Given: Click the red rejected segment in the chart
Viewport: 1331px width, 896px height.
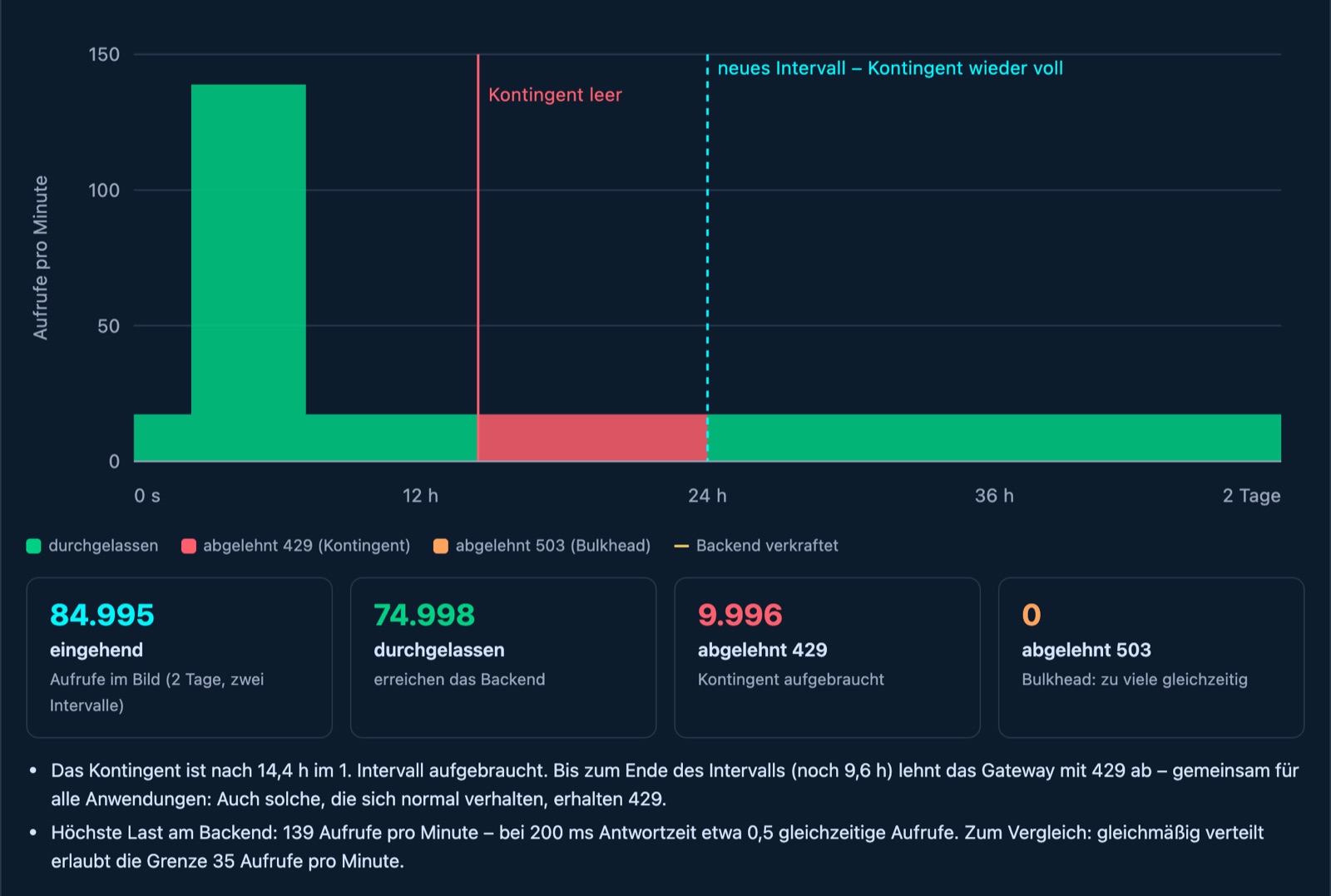Looking at the screenshot, I should click(592, 438).
